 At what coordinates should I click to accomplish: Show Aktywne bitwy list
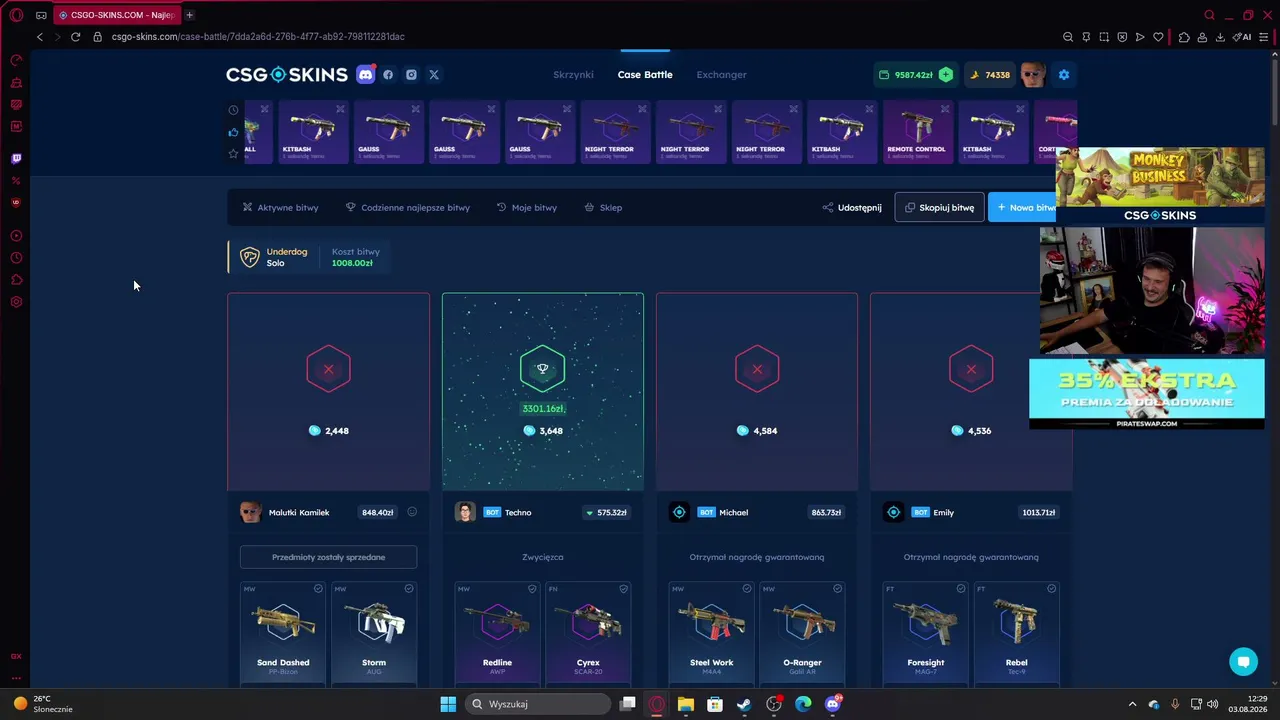coord(280,208)
